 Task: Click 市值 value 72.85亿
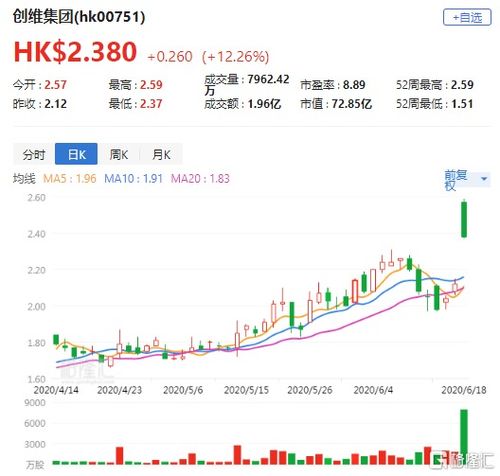tap(352, 104)
